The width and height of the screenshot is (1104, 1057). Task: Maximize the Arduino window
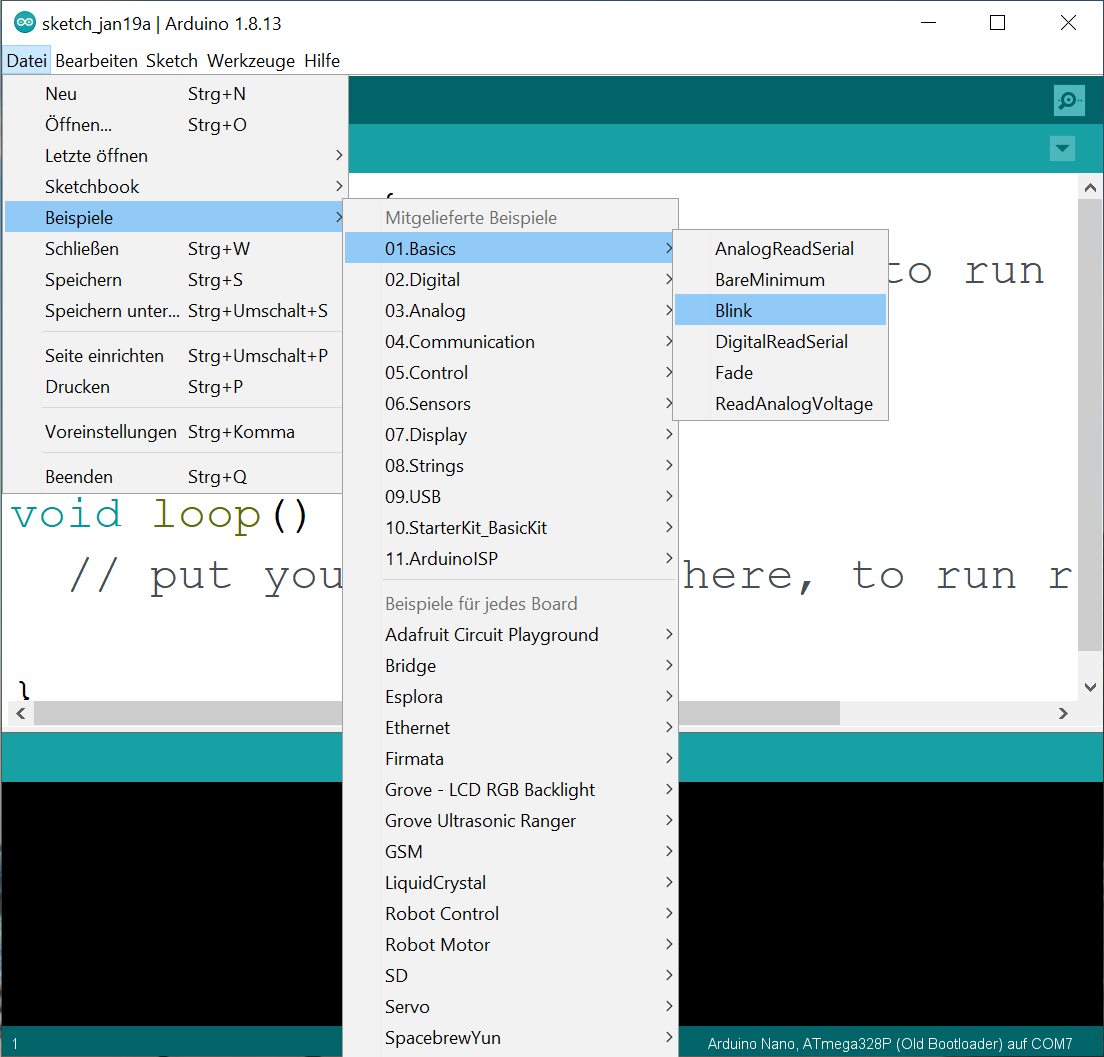point(997,23)
